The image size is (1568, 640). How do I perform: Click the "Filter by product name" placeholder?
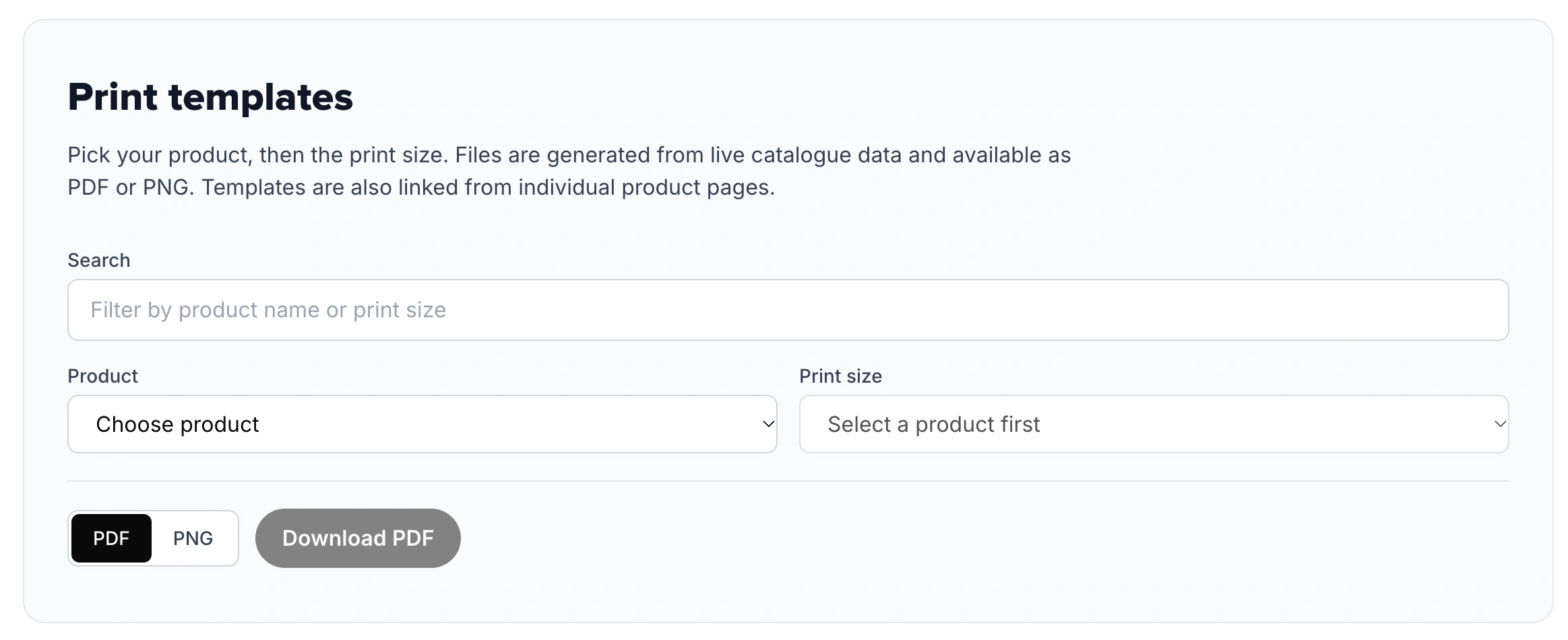pos(268,310)
